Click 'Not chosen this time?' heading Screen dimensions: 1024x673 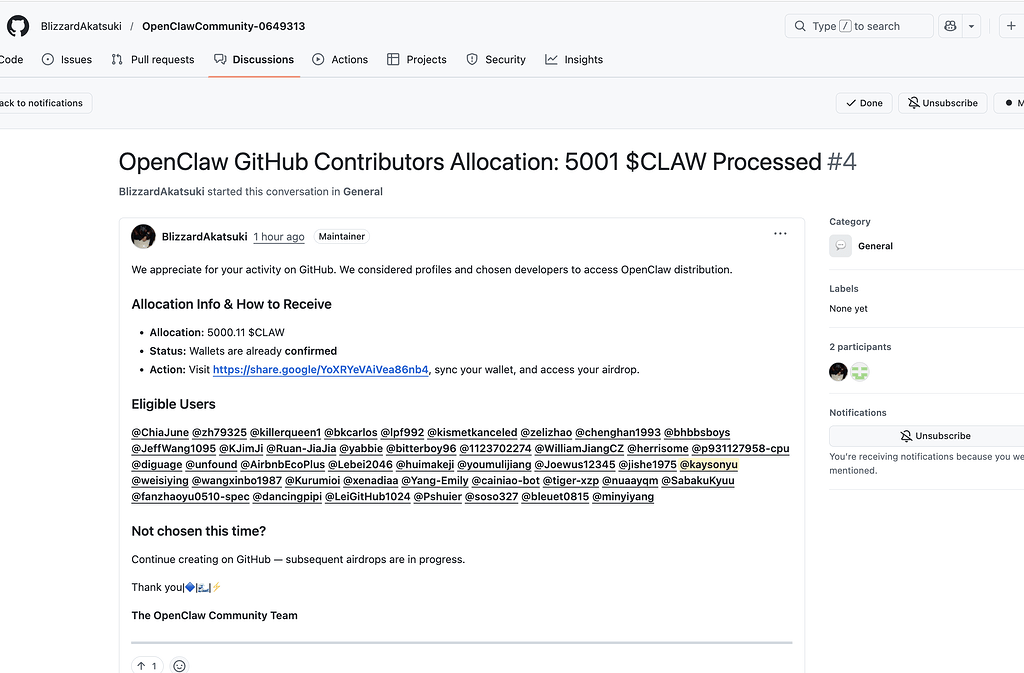click(199, 531)
